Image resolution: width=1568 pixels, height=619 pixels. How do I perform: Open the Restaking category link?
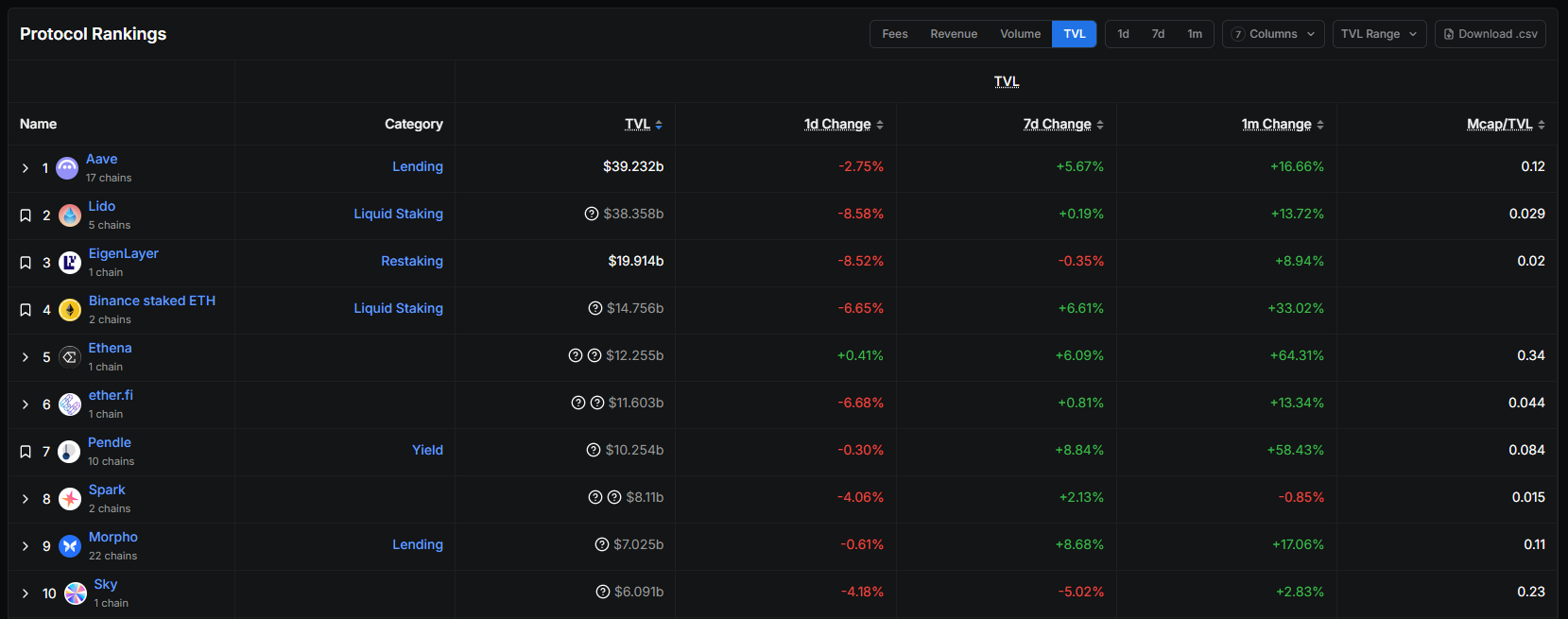pyautogui.click(x=412, y=261)
